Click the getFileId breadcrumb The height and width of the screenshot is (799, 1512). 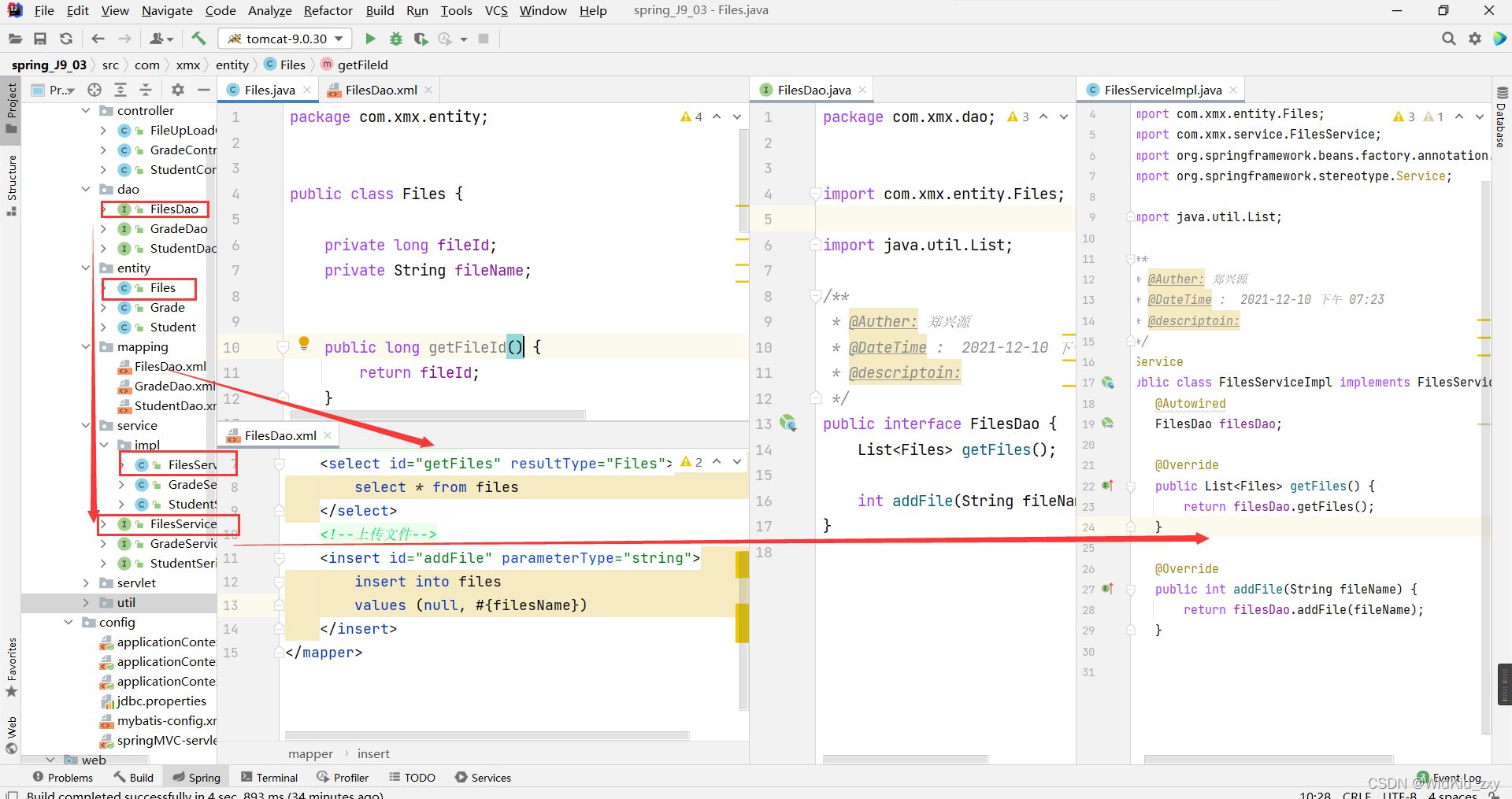click(362, 65)
